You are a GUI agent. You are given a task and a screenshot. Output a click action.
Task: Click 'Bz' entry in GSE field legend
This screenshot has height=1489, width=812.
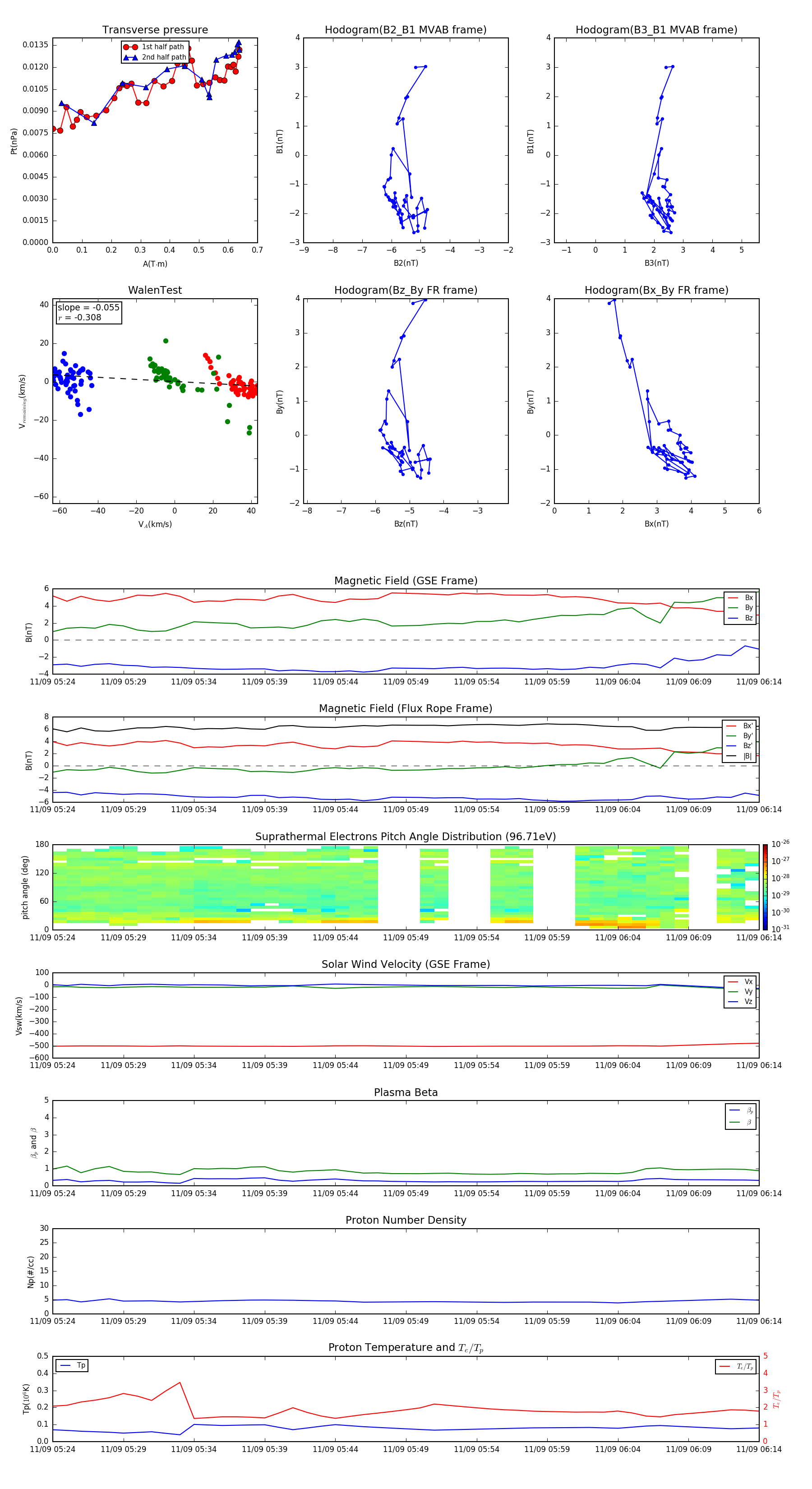tap(740, 618)
